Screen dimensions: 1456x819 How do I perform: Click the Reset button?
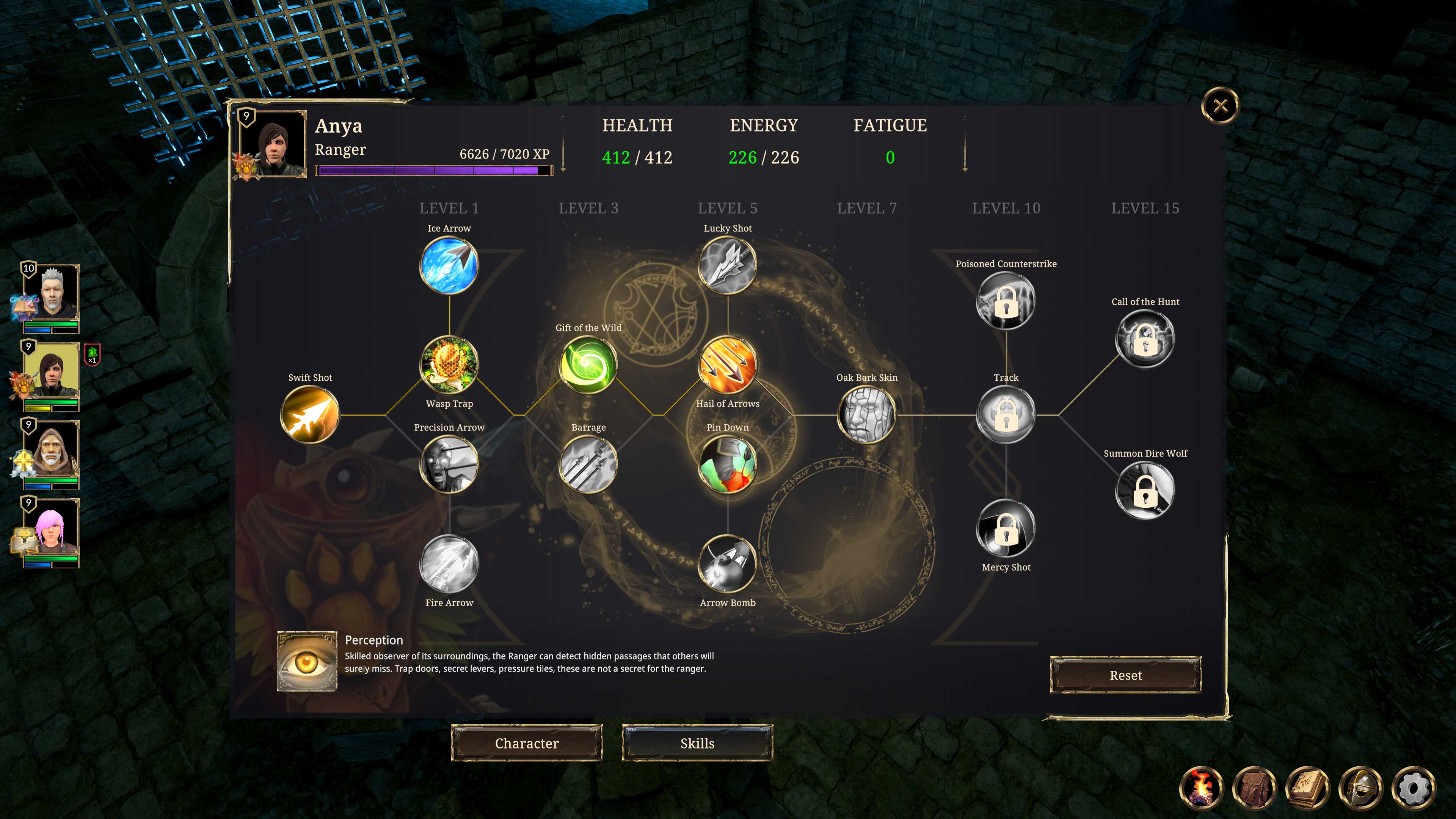(1125, 675)
